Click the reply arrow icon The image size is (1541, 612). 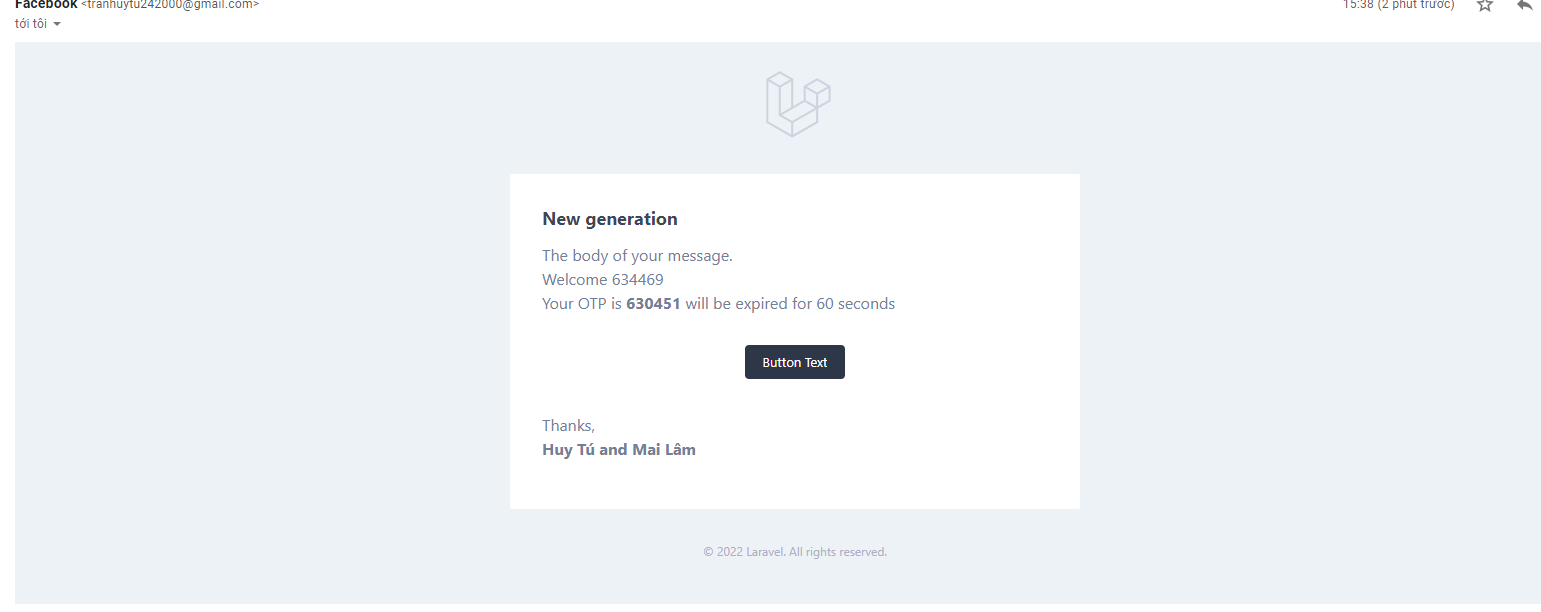(x=1524, y=5)
